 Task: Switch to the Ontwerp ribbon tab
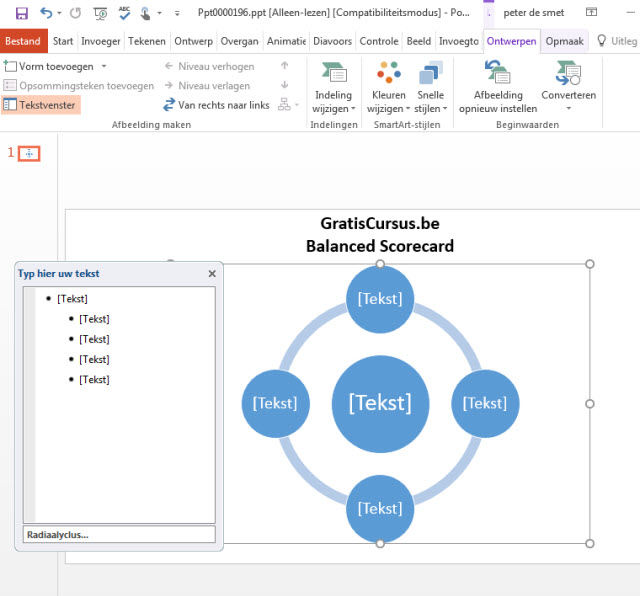[193, 41]
